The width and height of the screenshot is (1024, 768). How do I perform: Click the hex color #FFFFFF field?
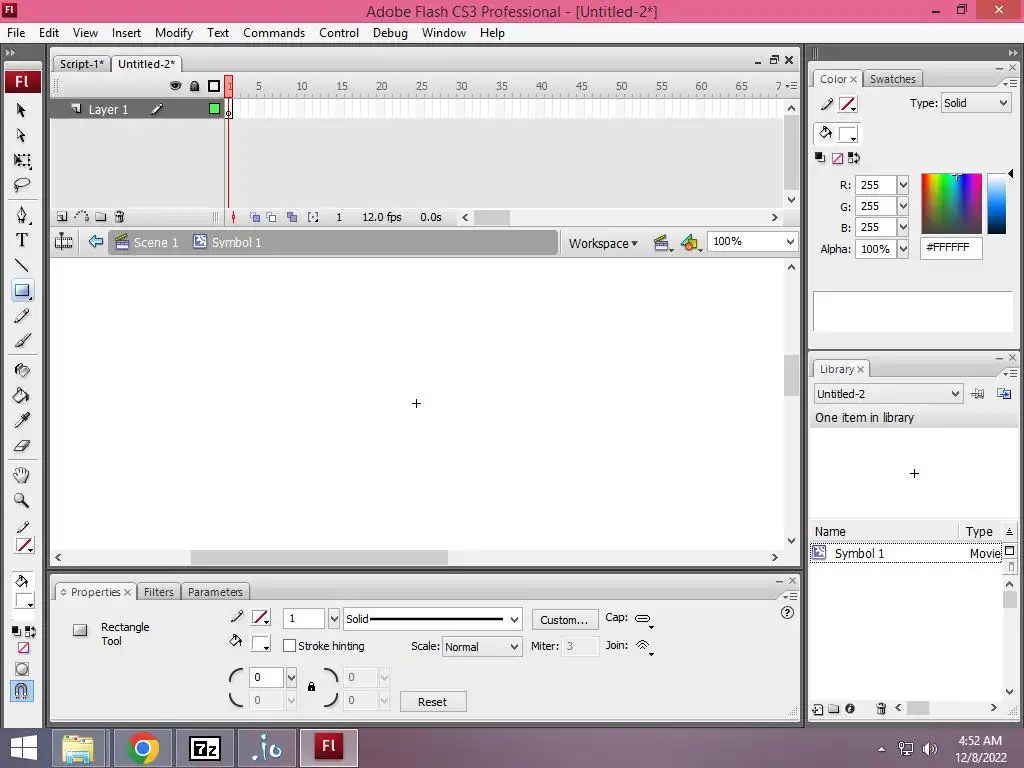click(x=951, y=248)
